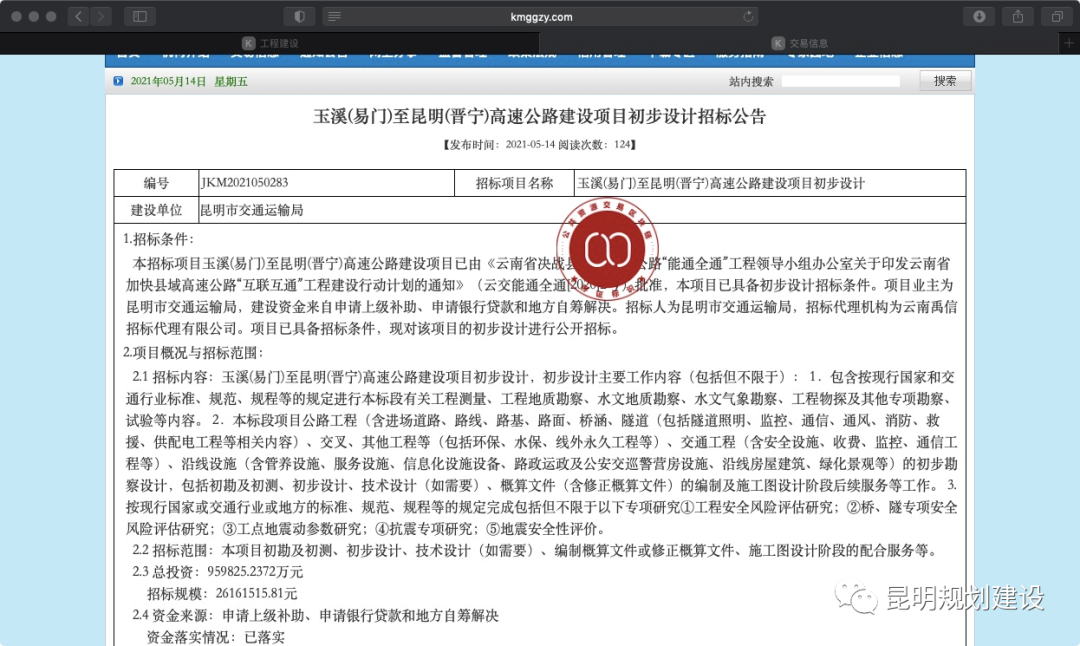1080x646 pixels.
Task: Click the kmggzy.com address bar
Action: pyautogui.click(x=540, y=17)
